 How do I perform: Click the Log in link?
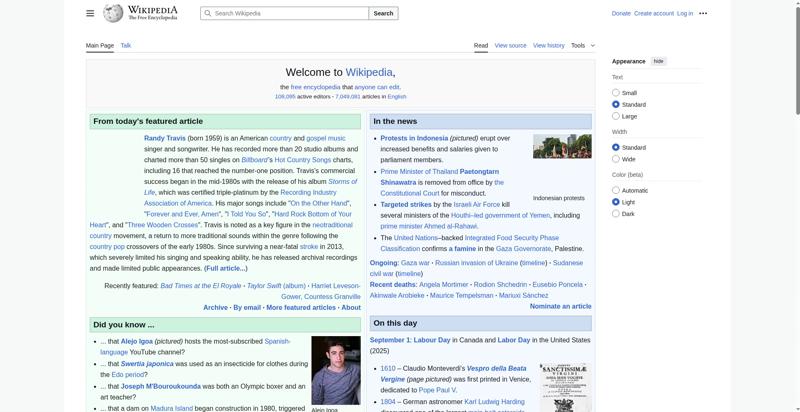pyautogui.click(x=685, y=13)
